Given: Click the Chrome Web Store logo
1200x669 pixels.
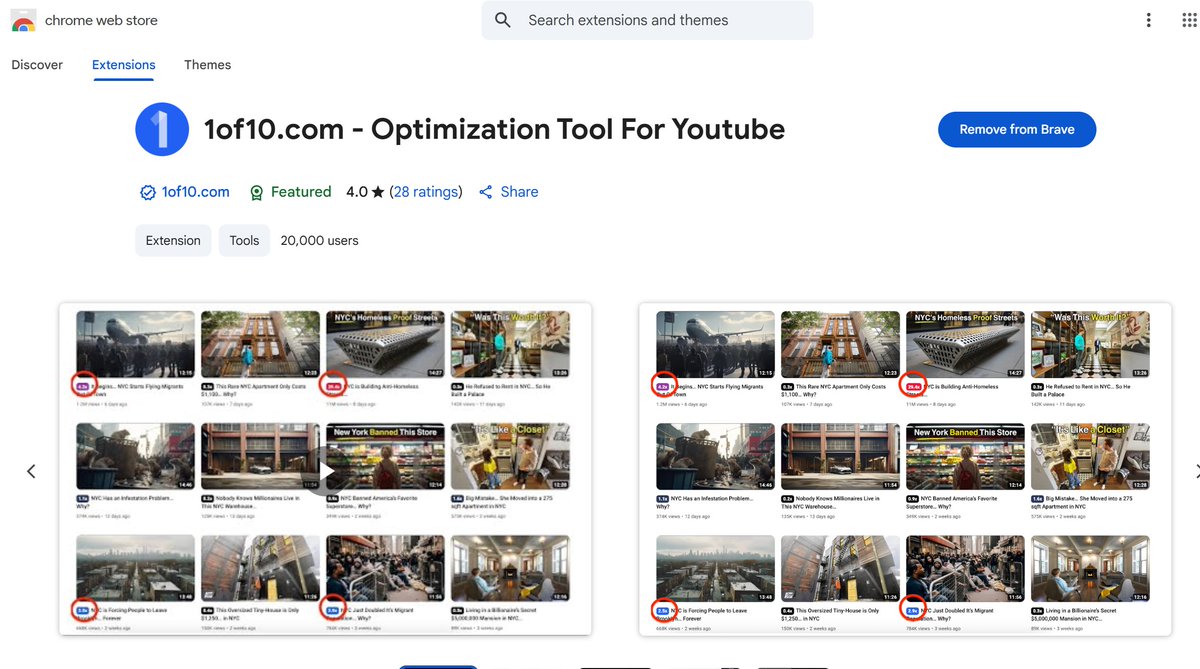Looking at the screenshot, I should (x=23, y=20).
